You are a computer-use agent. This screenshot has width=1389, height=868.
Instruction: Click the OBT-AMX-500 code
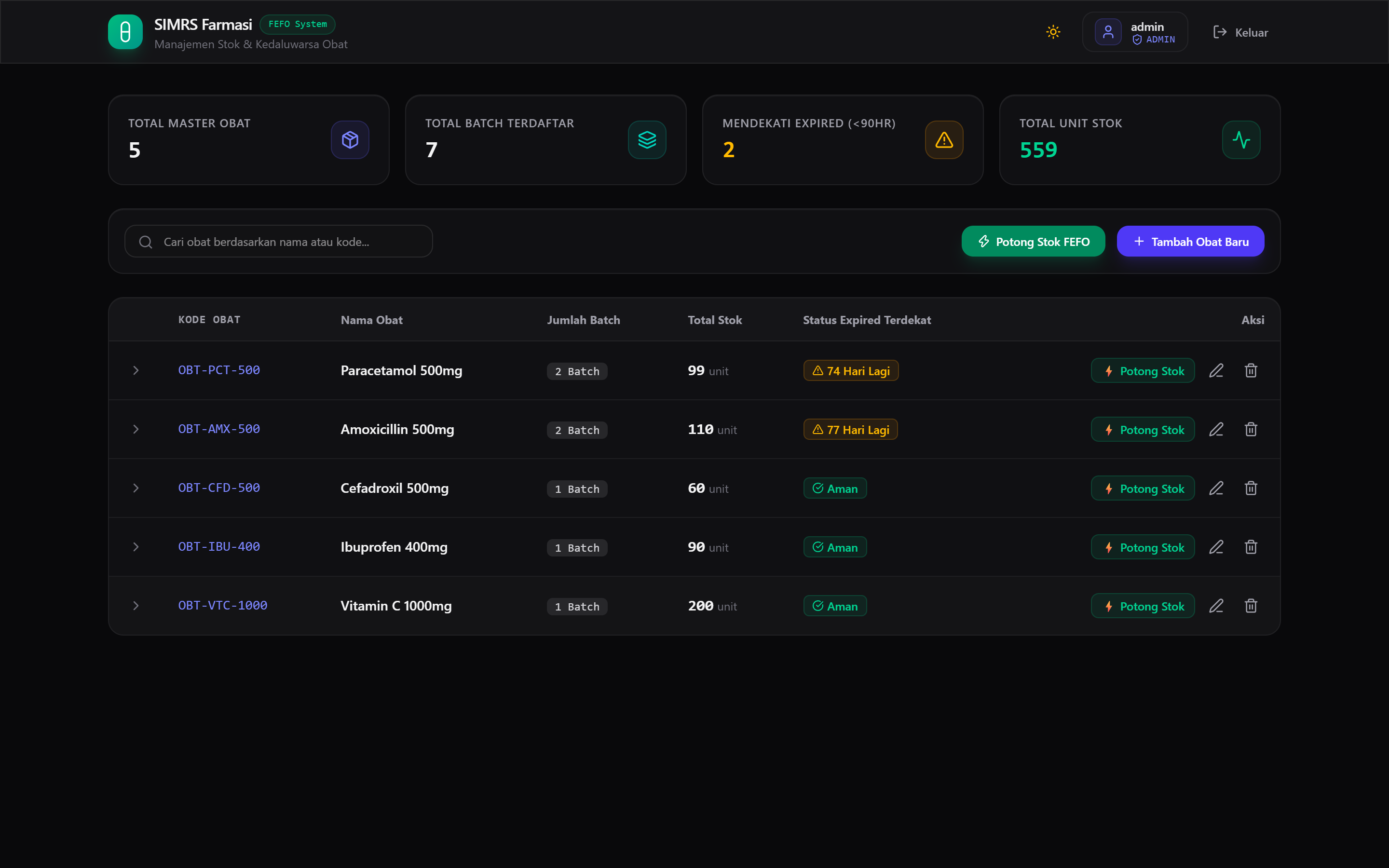point(218,429)
